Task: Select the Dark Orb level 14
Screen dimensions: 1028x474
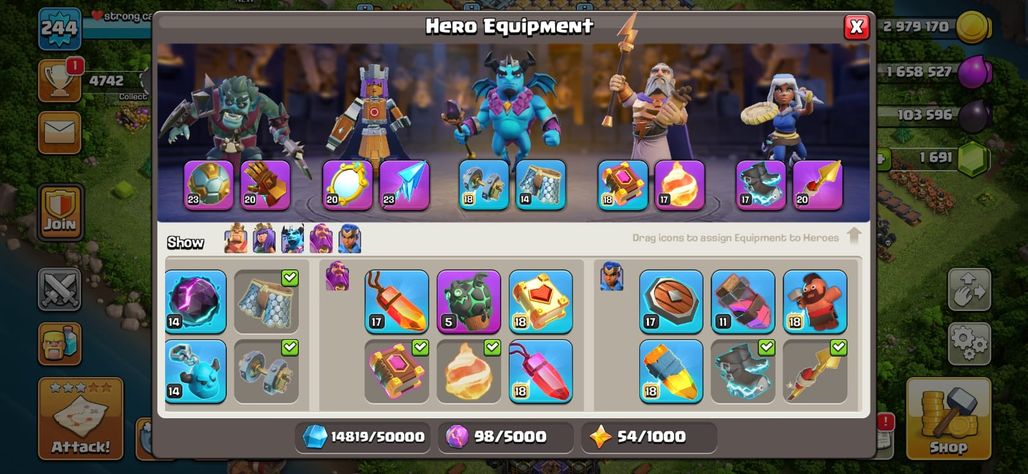Action: point(195,302)
